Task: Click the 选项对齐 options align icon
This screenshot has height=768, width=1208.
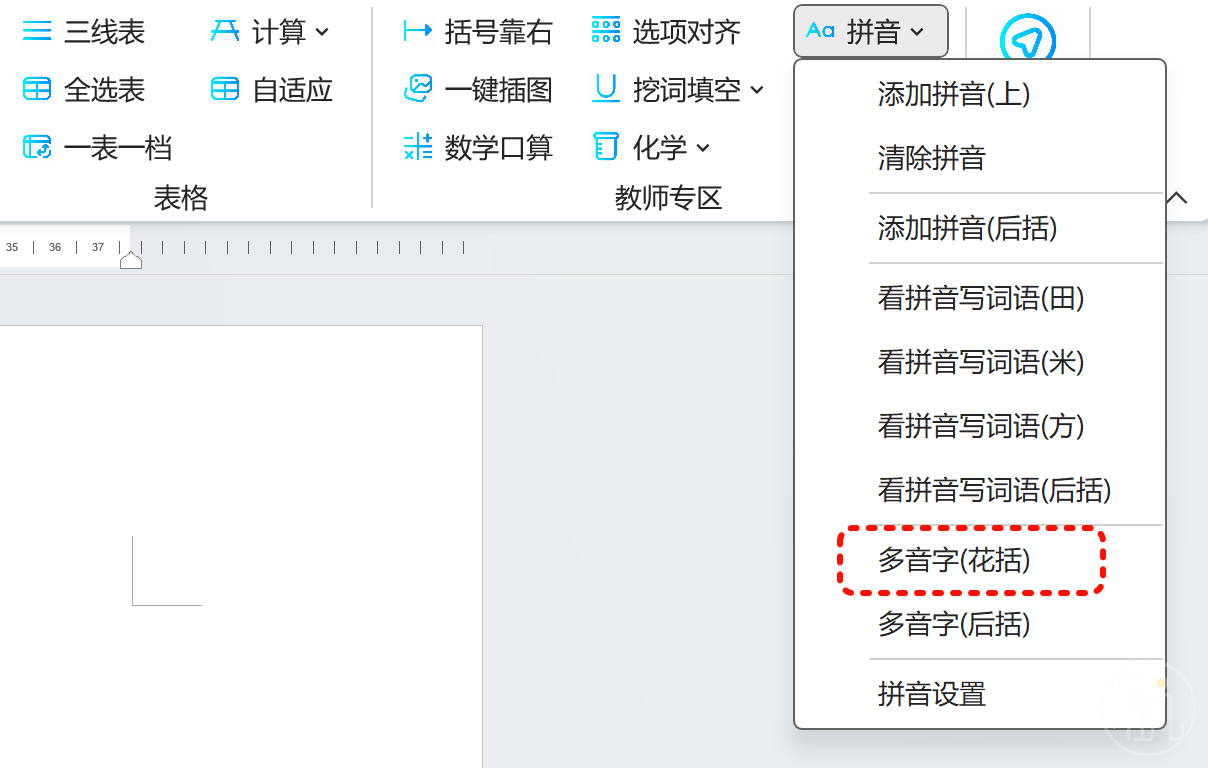Action: (x=606, y=32)
